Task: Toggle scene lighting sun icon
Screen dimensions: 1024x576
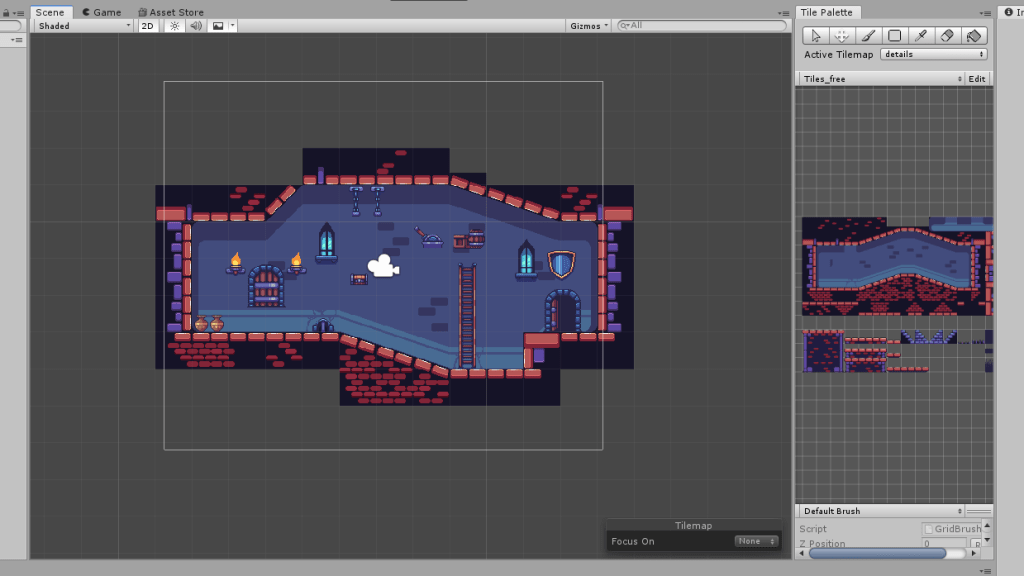Action: click(x=174, y=26)
